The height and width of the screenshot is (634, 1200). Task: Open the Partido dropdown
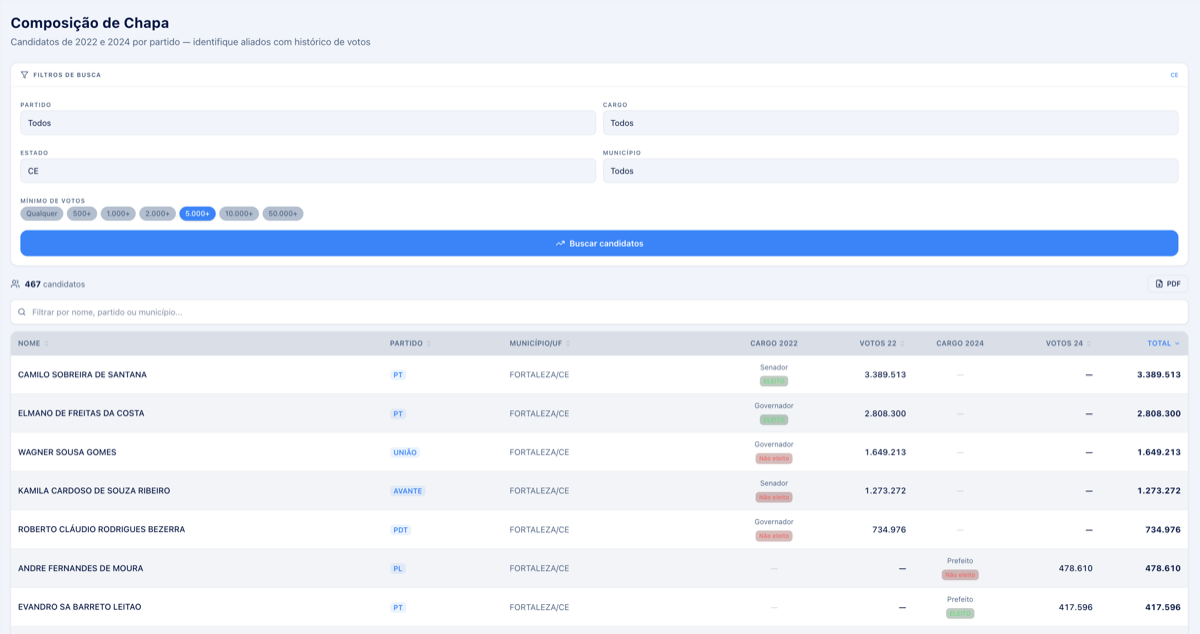point(308,123)
